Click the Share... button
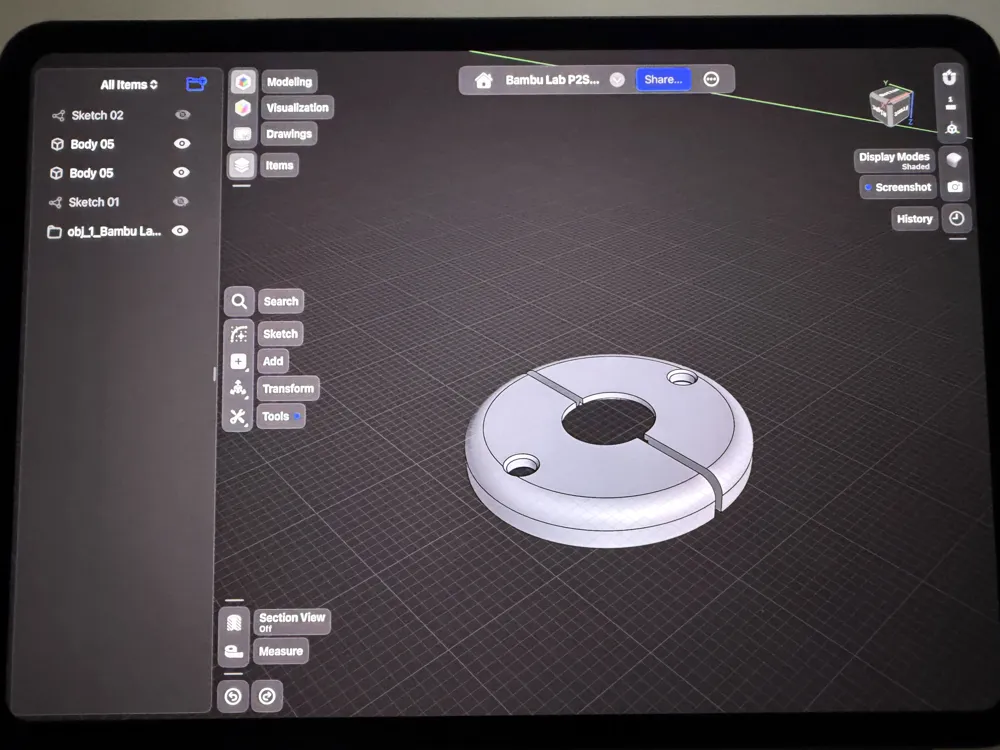Screen dimensions: 1000x750 pos(663,80)
